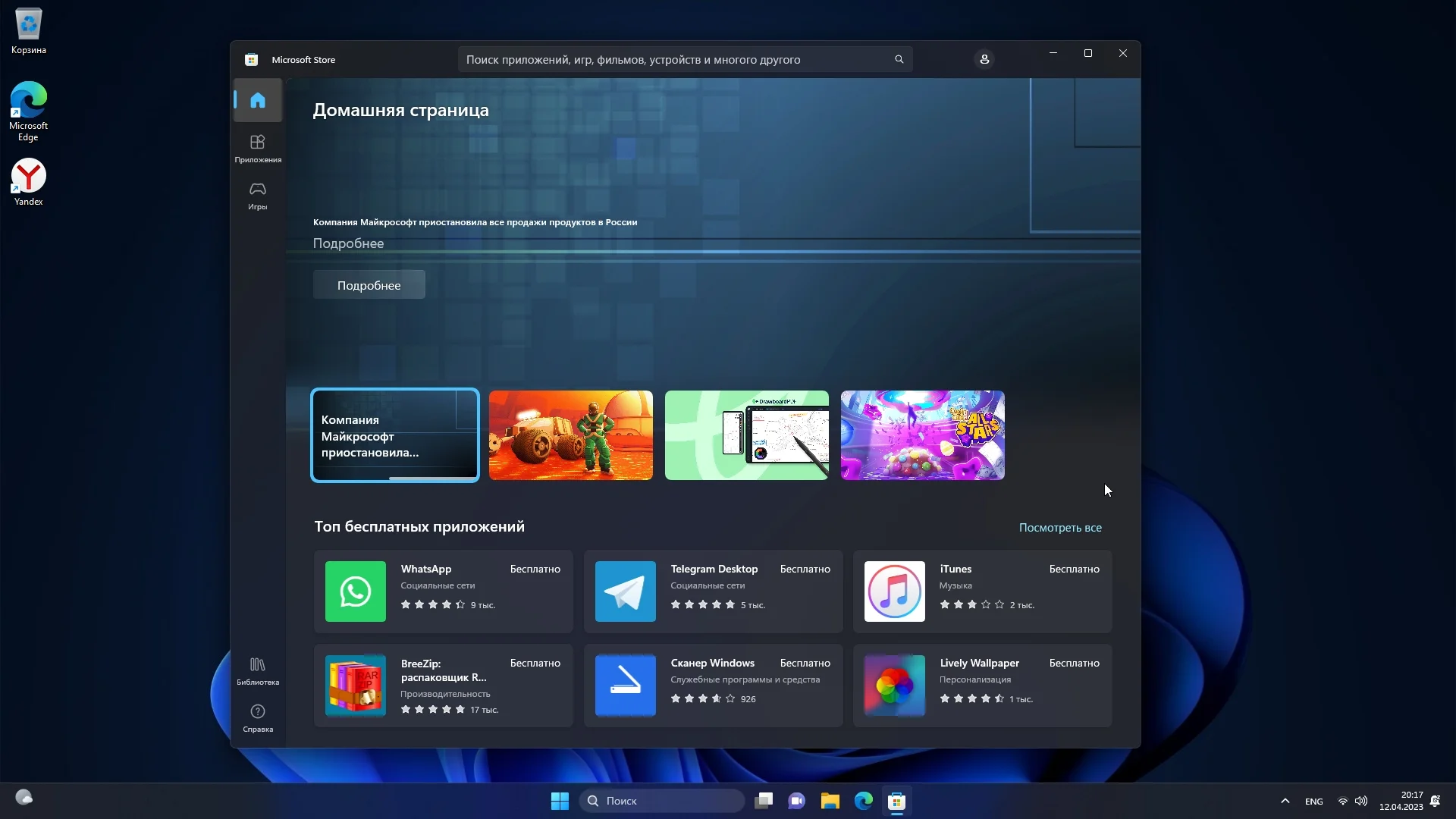
Task: Open File Explorer from the taskbar
Action: click(x=830, y=801)
